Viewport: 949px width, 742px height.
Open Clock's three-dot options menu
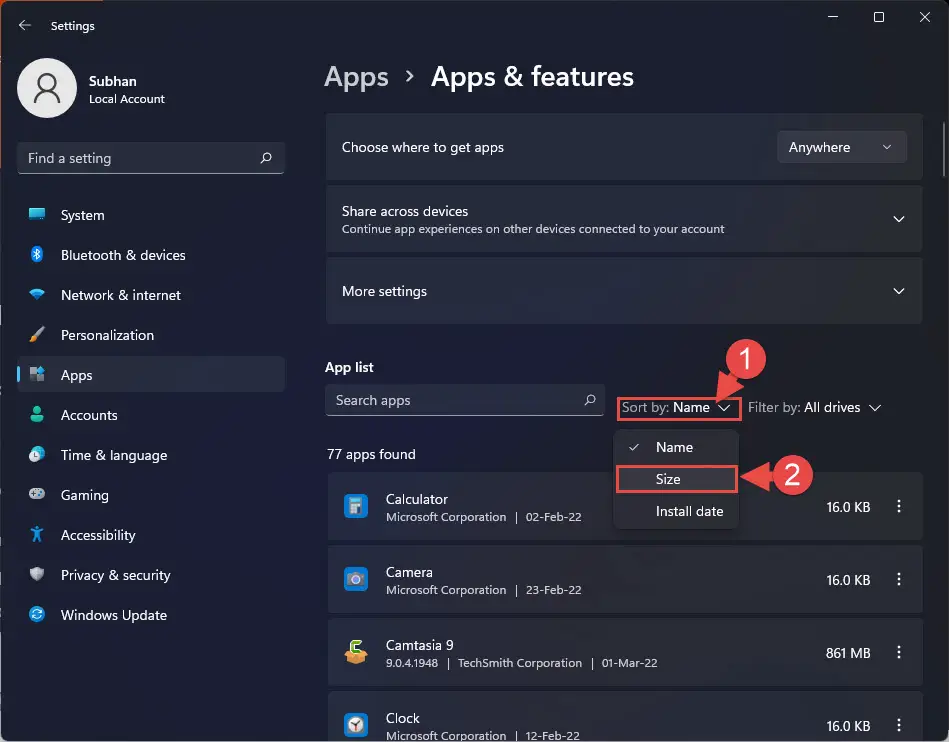point(899,724)
